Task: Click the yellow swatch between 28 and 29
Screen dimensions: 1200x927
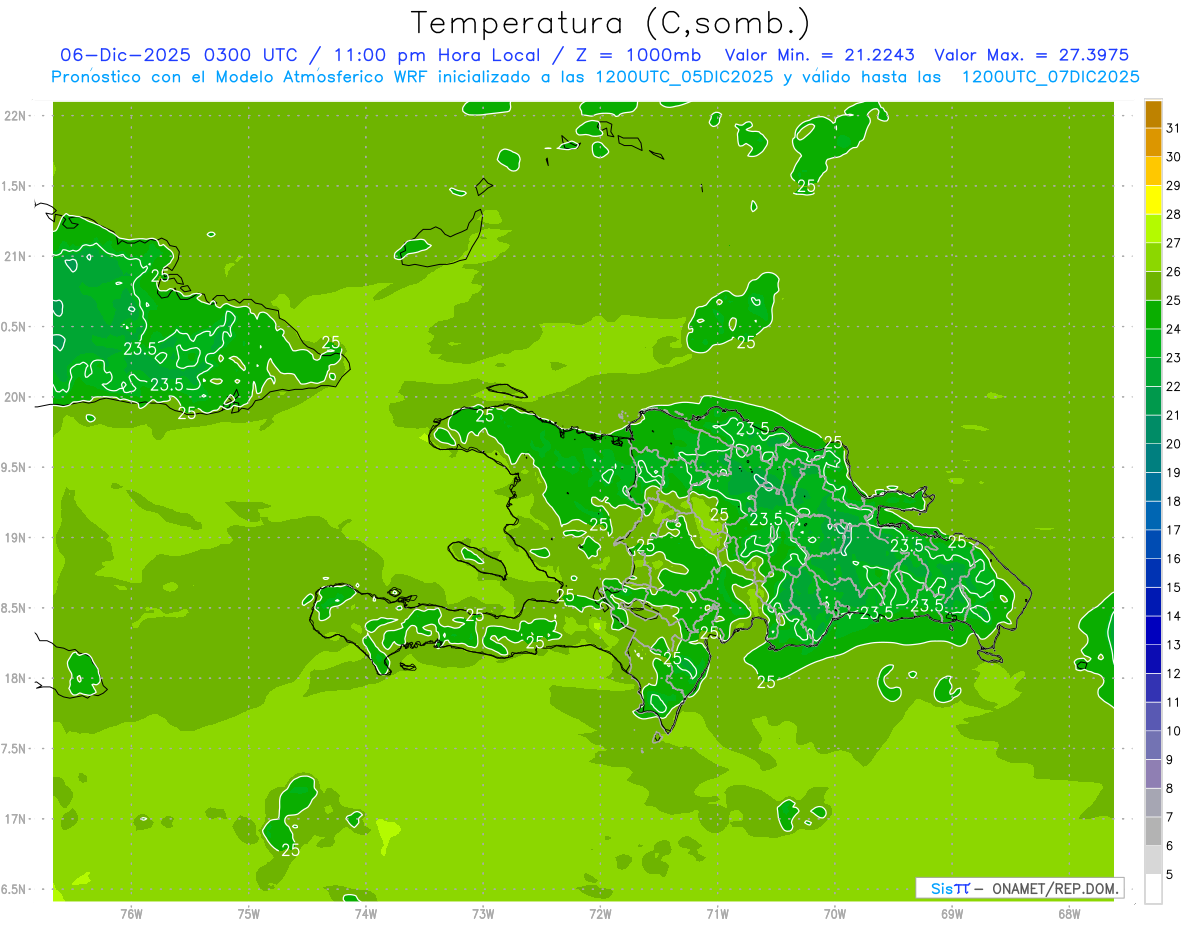Action: (x=1153, y=200)
